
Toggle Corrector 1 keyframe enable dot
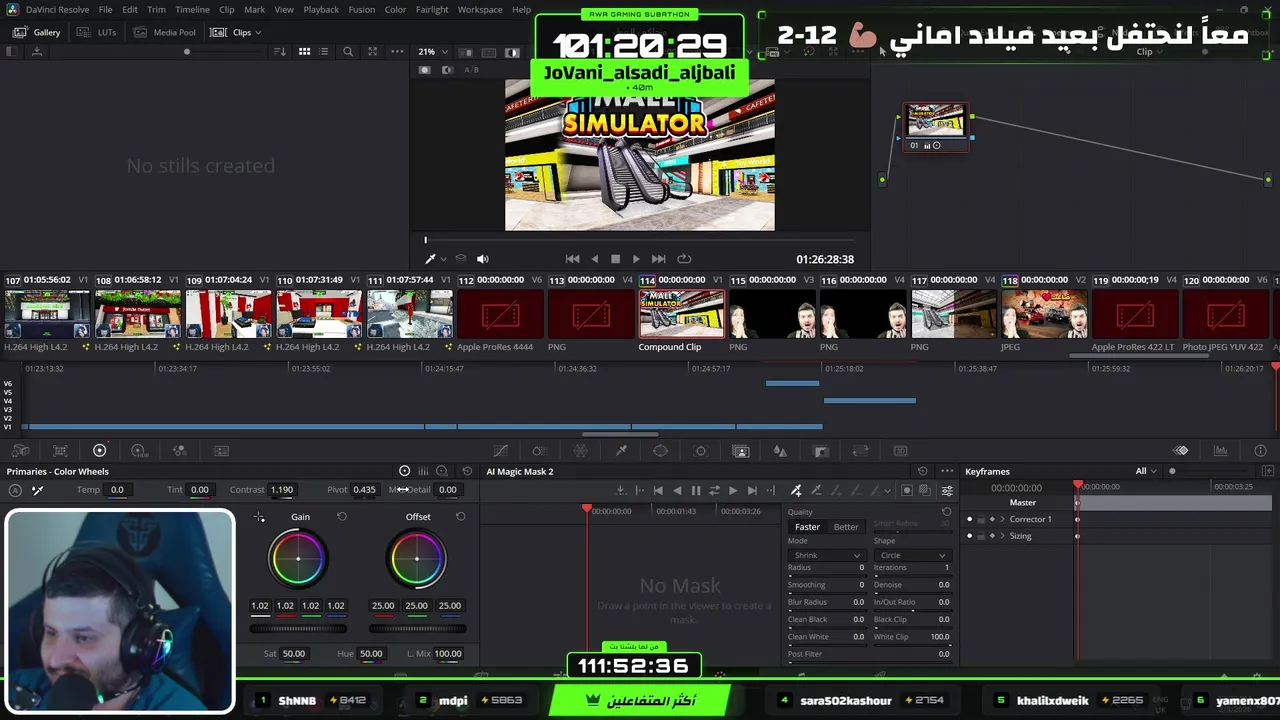click(969, 519)
